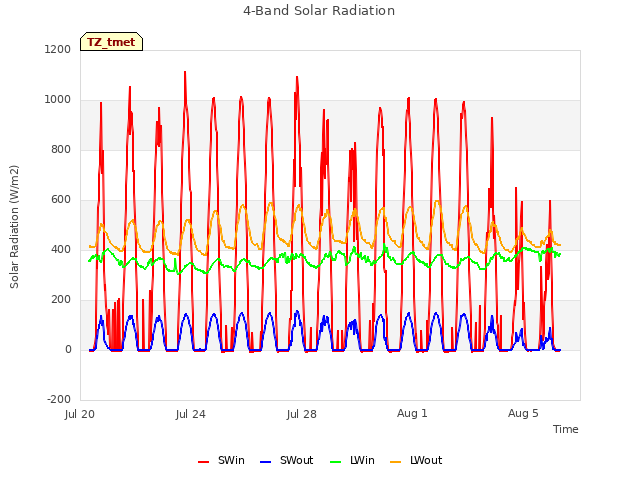Click the Jul 28 x-axis tick label
This screenshot has width=640, height=480.
click(302, 414)
